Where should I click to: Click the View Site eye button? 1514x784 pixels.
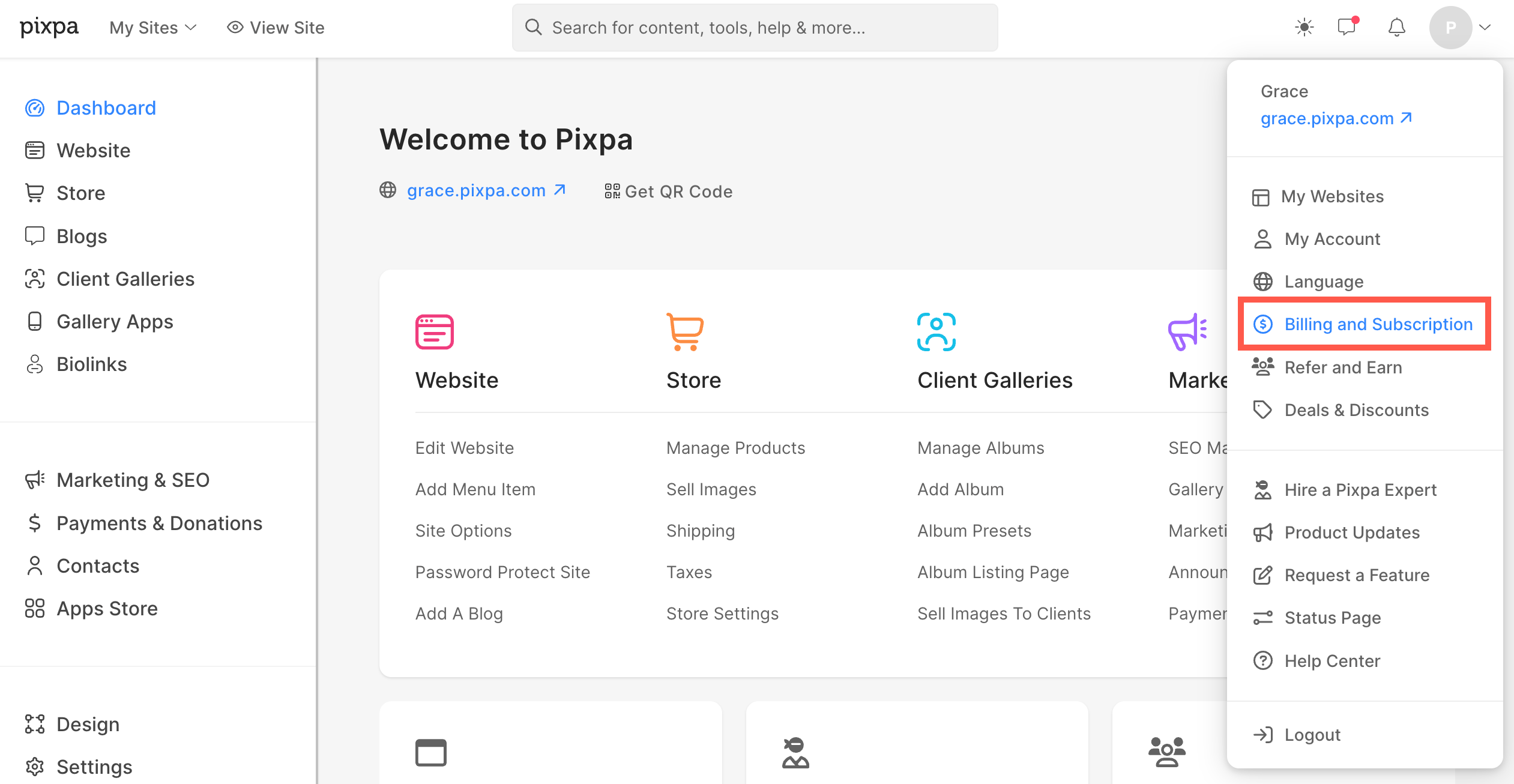[276, 28]
